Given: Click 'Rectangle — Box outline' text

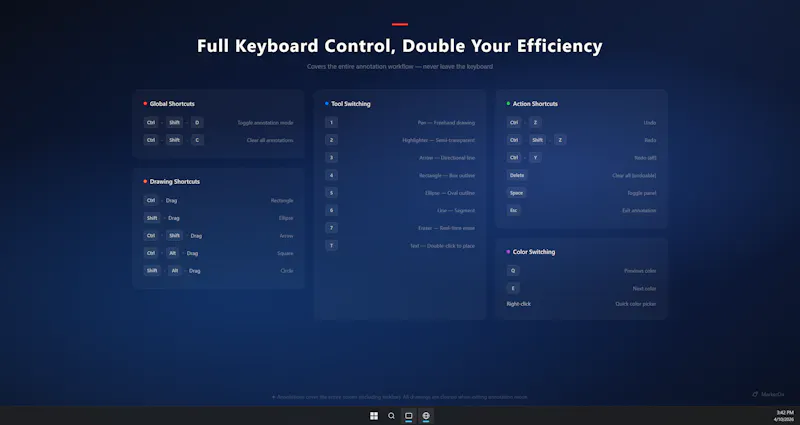Looking at the screenshot, I should pyautogui.click(x=447, y=176).
